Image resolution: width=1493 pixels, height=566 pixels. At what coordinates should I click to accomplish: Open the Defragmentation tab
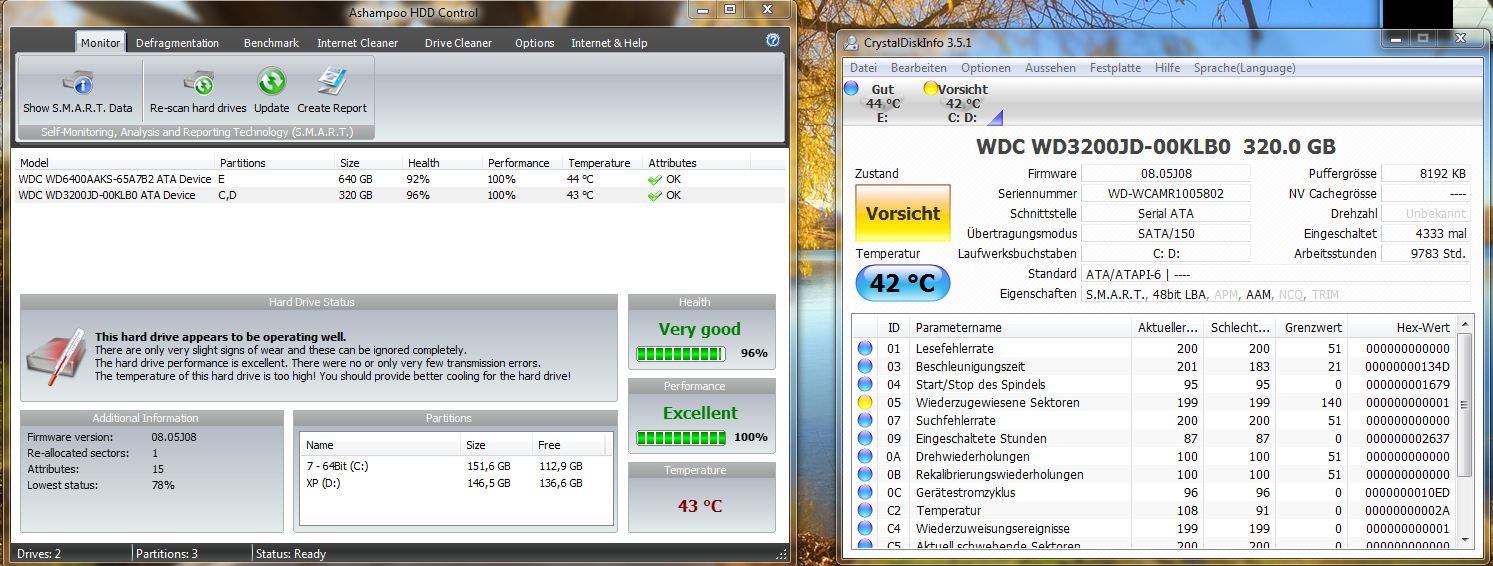tap(177, 43)
